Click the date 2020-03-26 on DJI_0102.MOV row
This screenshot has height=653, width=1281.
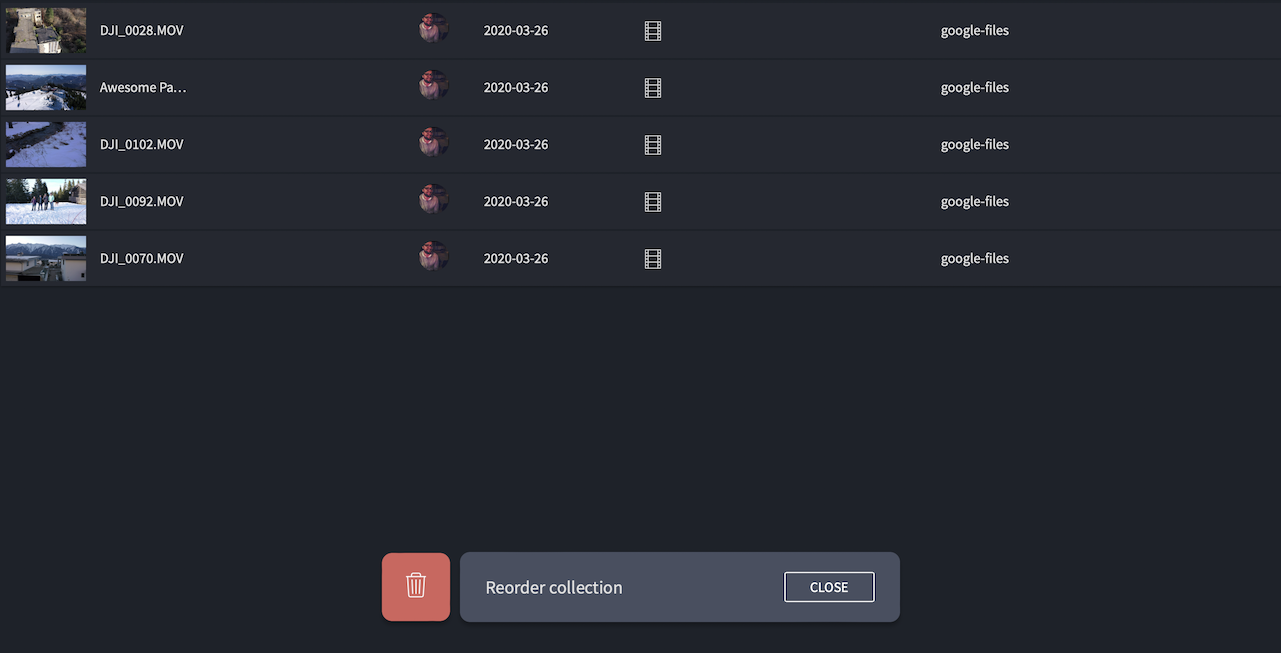pos(515,144)
